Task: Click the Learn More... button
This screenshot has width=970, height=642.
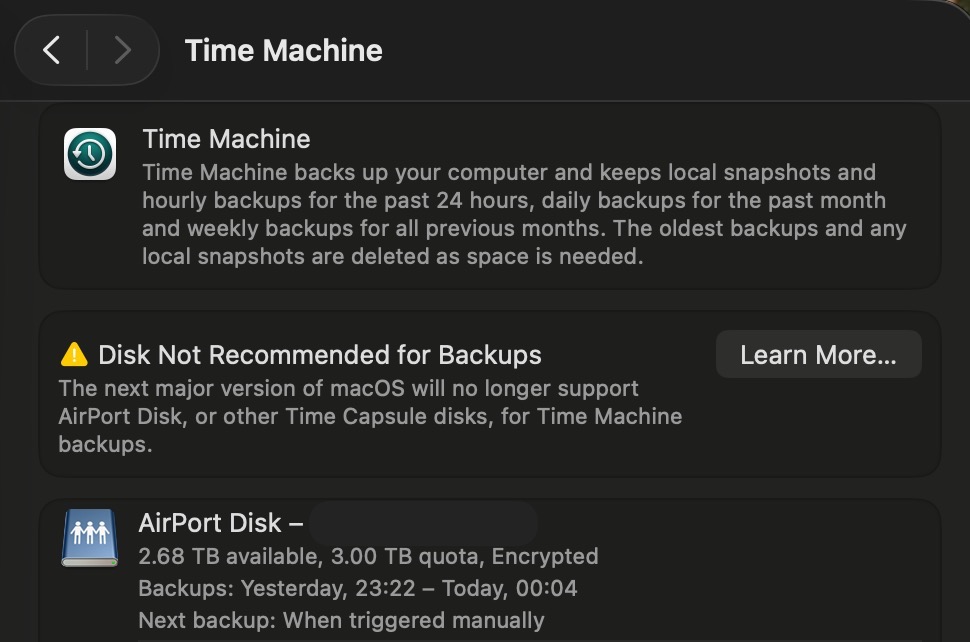Action: coord(818,354)
